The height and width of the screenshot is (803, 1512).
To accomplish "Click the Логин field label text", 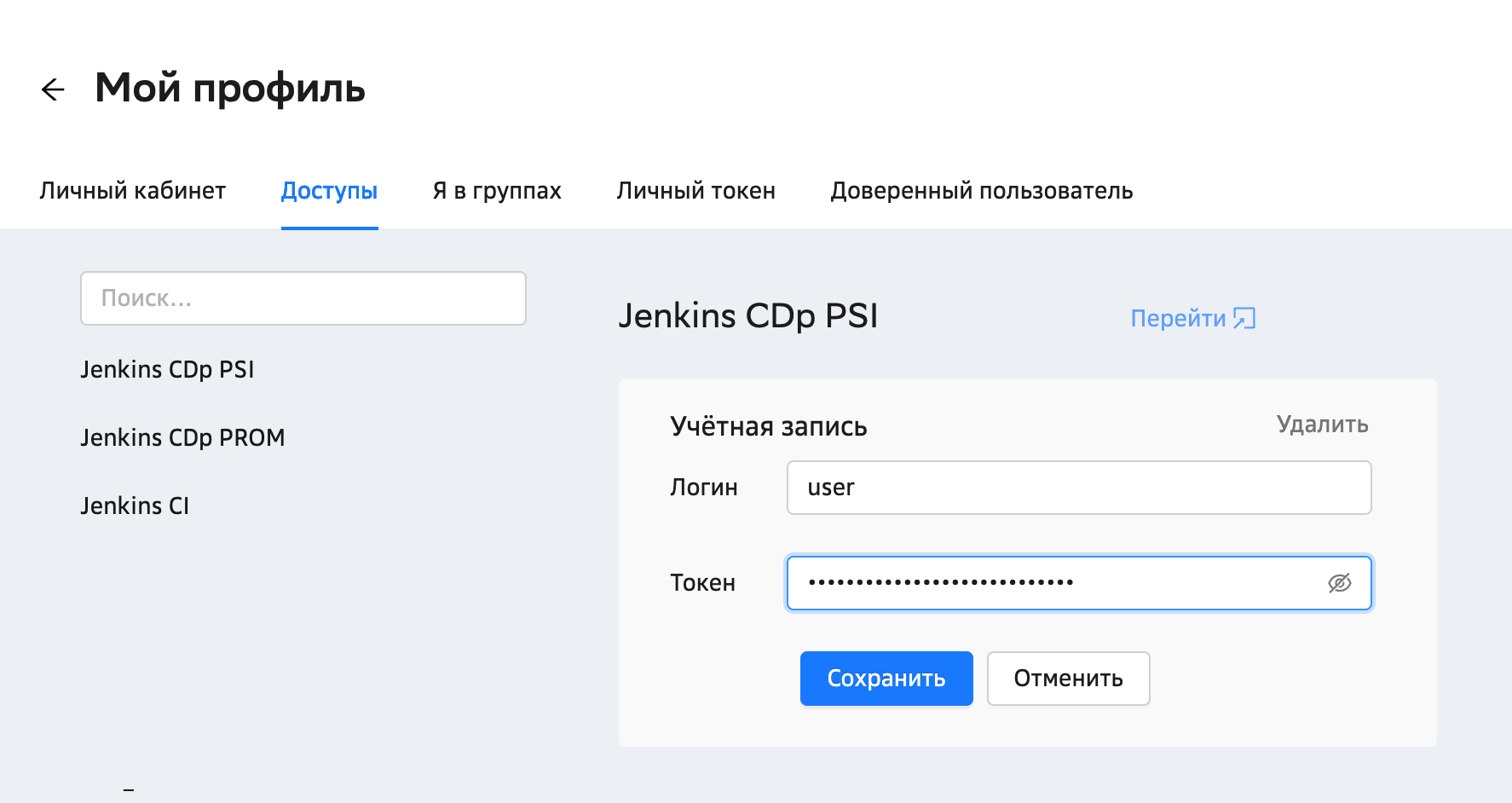I will pos(703,488).
